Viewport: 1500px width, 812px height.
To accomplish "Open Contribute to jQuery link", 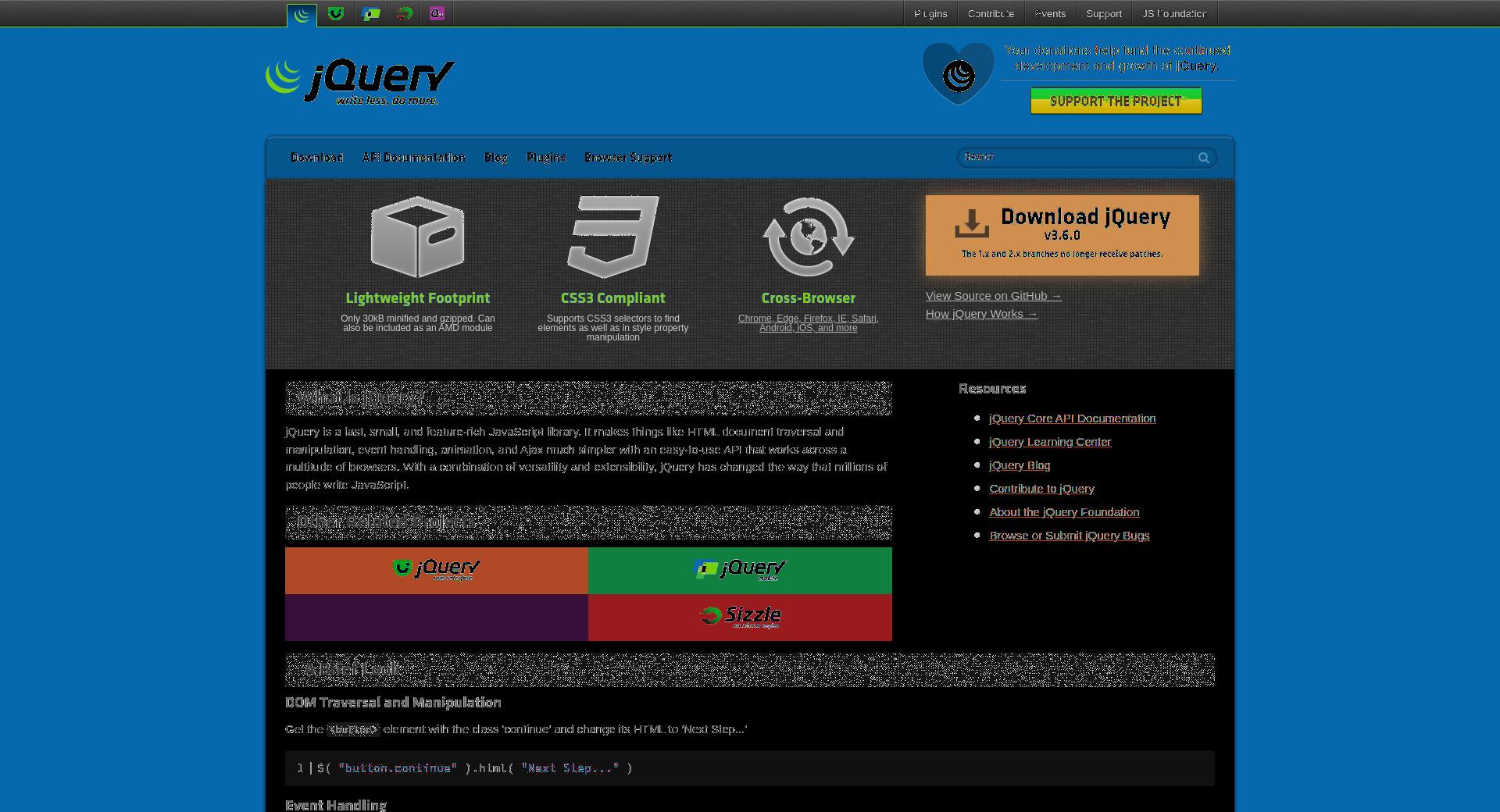I will coord(1041,489).
